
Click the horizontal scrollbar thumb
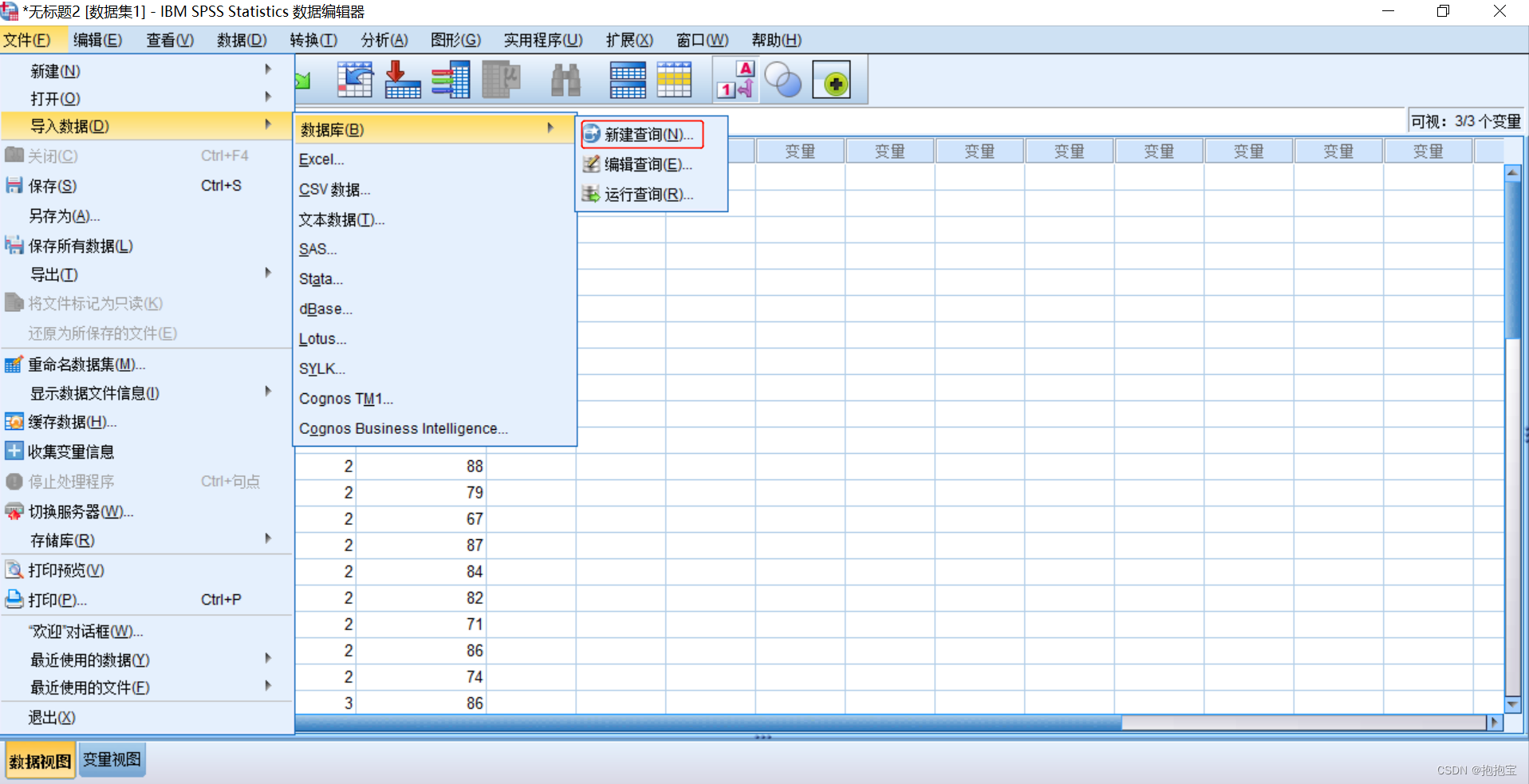pos(707,722)
